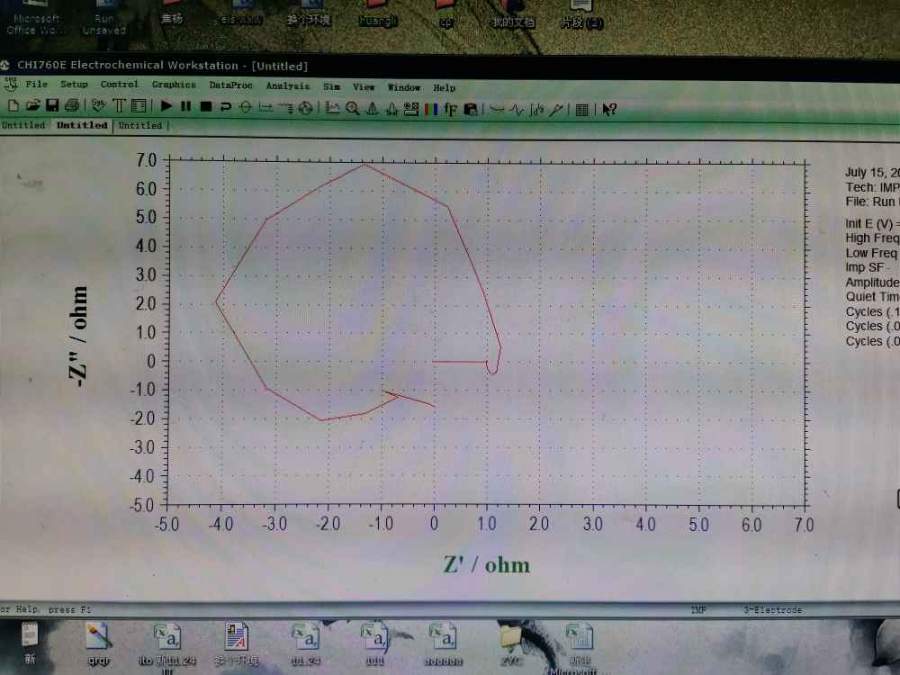
Task: Stop the experiment with square button
Action: pyautogui.click(x=205, y=106)
